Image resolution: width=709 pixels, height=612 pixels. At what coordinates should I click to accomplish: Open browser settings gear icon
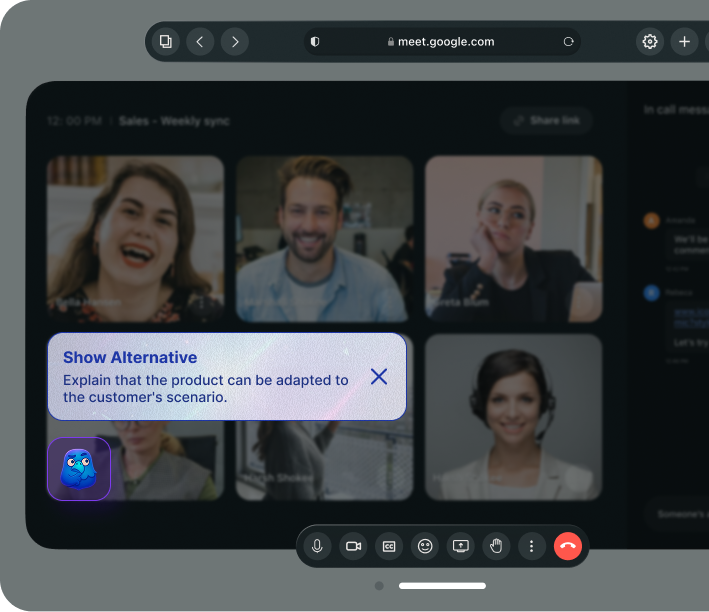point(650,42)
